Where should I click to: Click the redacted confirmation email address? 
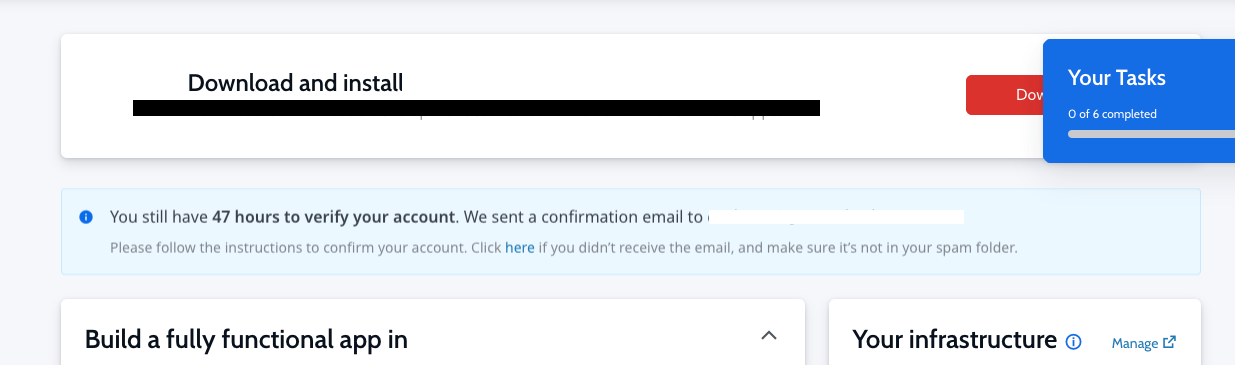[x=836, y=216]
